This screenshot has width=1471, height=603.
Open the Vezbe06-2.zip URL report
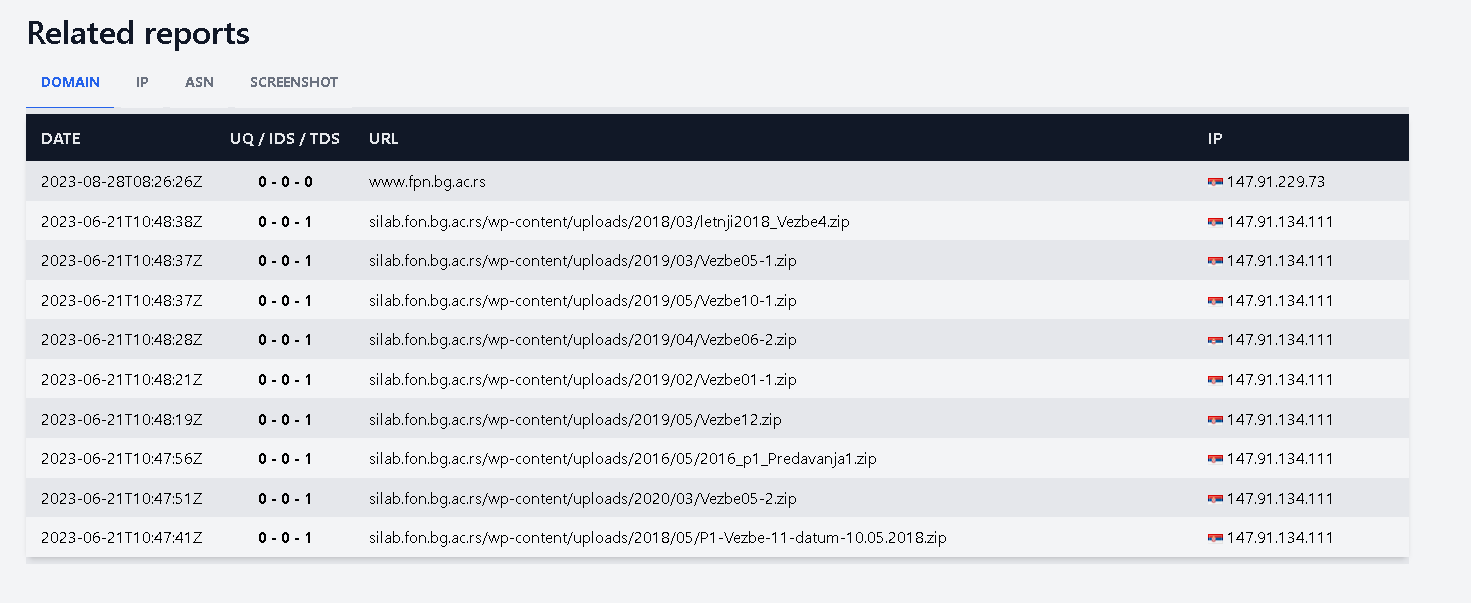(583, 340)
